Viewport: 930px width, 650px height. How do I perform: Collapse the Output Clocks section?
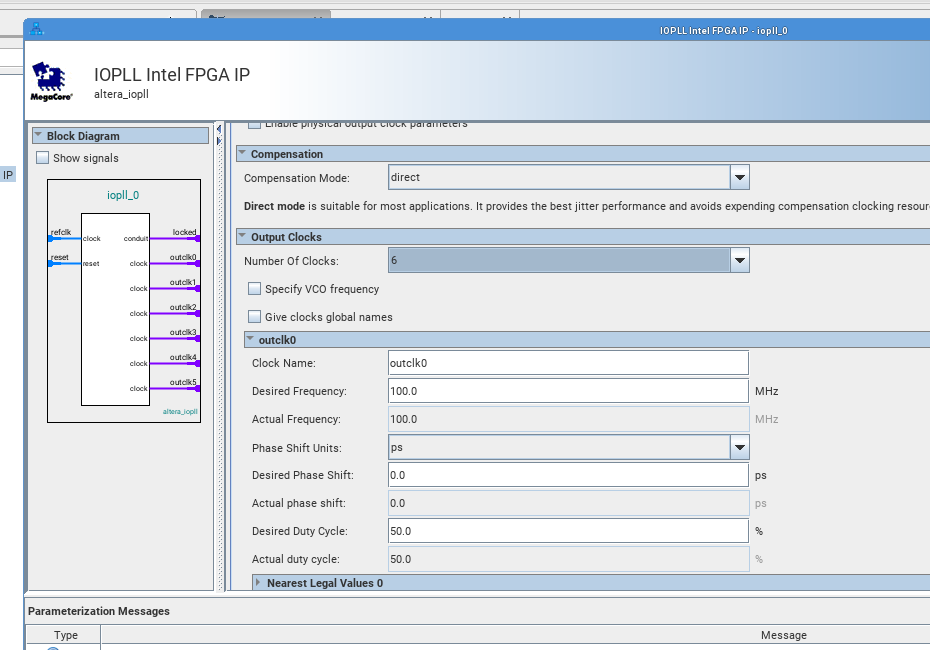click(x=243, y=237)
